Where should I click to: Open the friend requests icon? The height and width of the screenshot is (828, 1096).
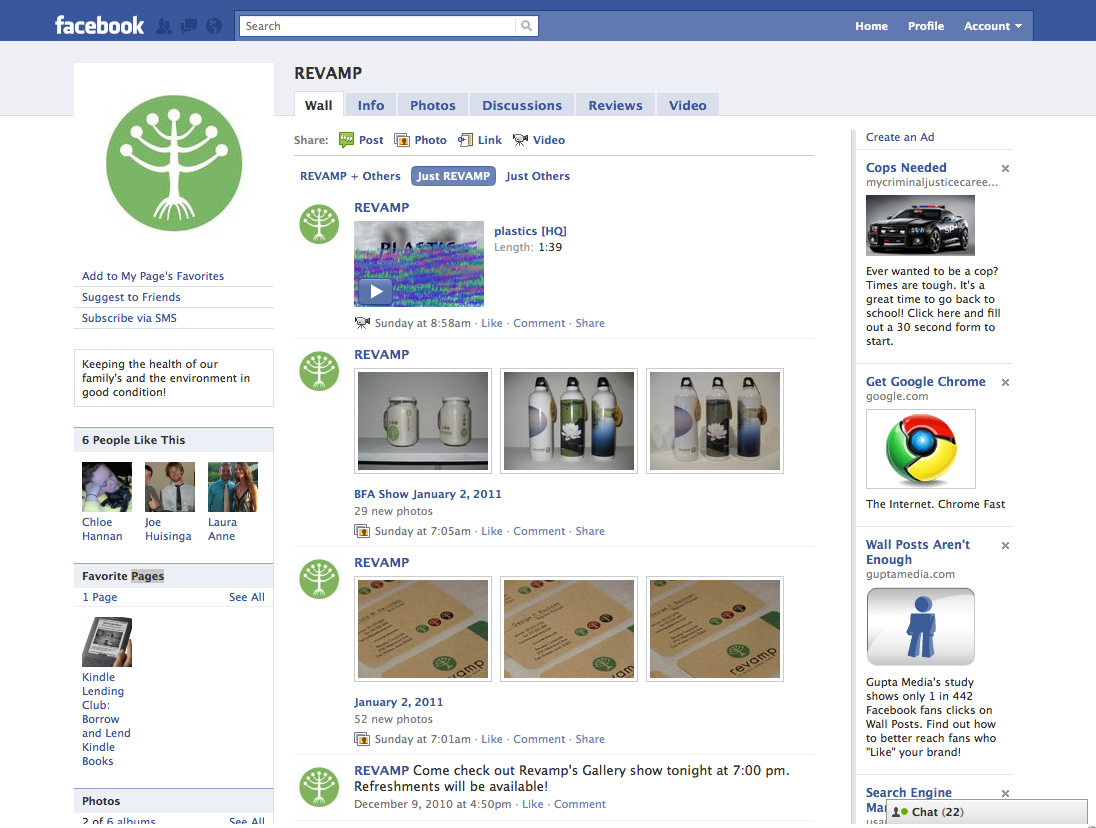(164, 26)
